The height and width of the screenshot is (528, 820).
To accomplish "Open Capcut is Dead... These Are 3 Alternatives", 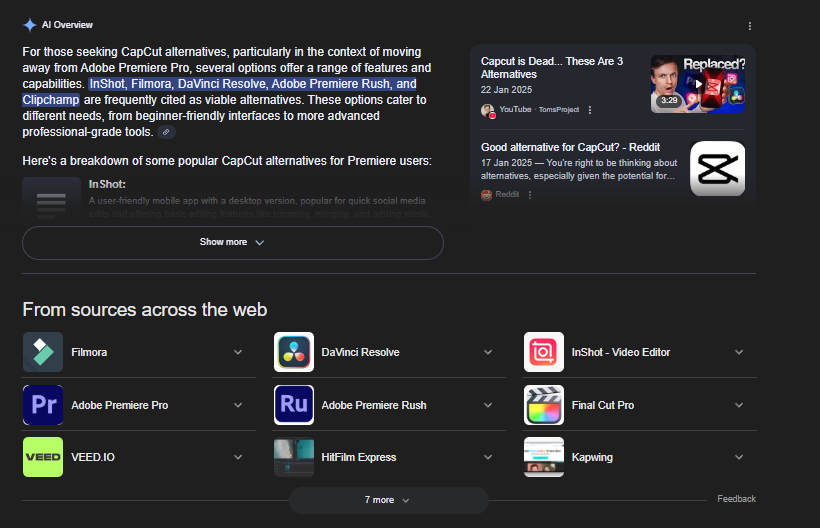I will (552, 68).
